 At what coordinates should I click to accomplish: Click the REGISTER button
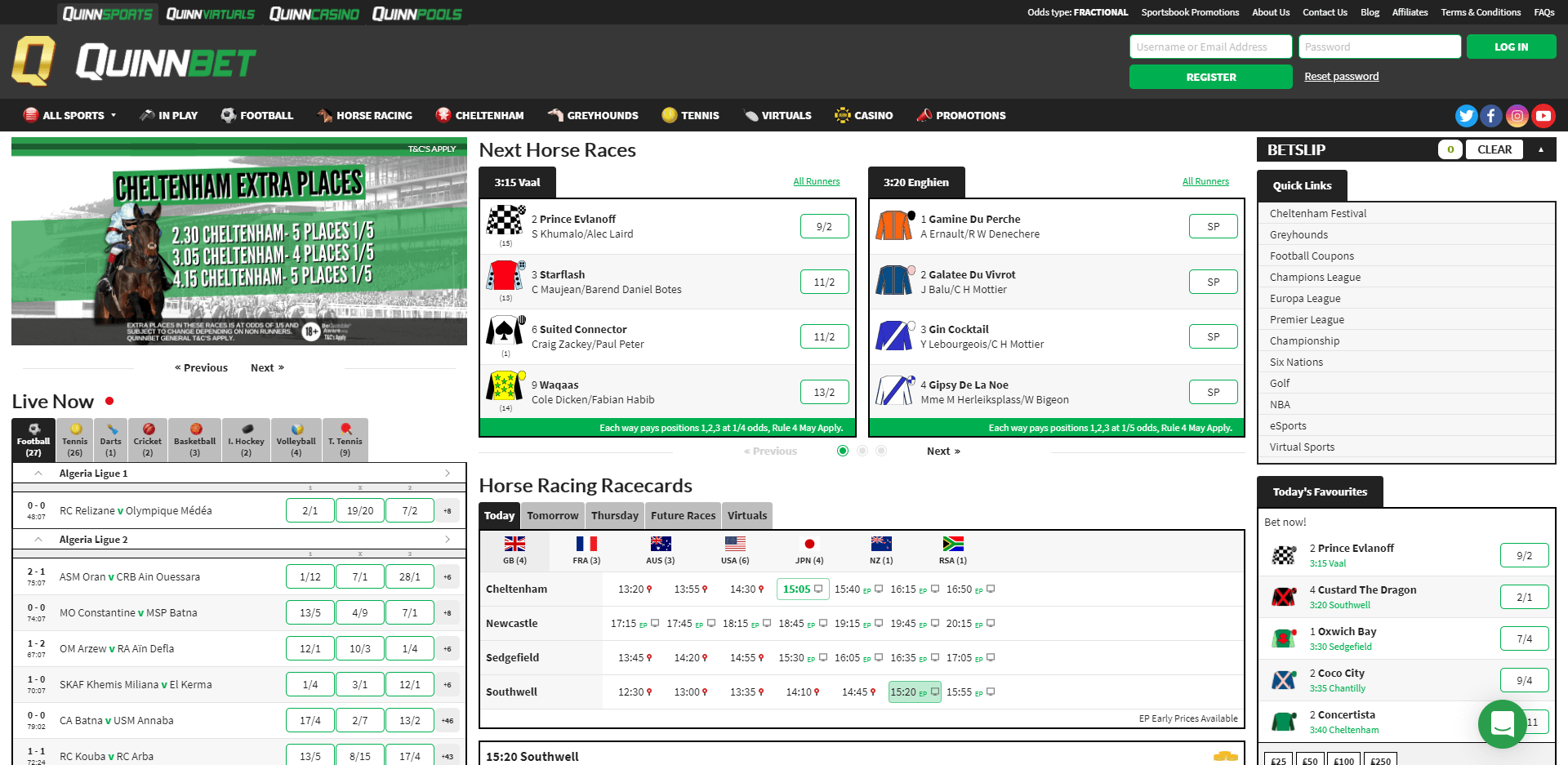pyautogui.click(x=1210, y=76)
